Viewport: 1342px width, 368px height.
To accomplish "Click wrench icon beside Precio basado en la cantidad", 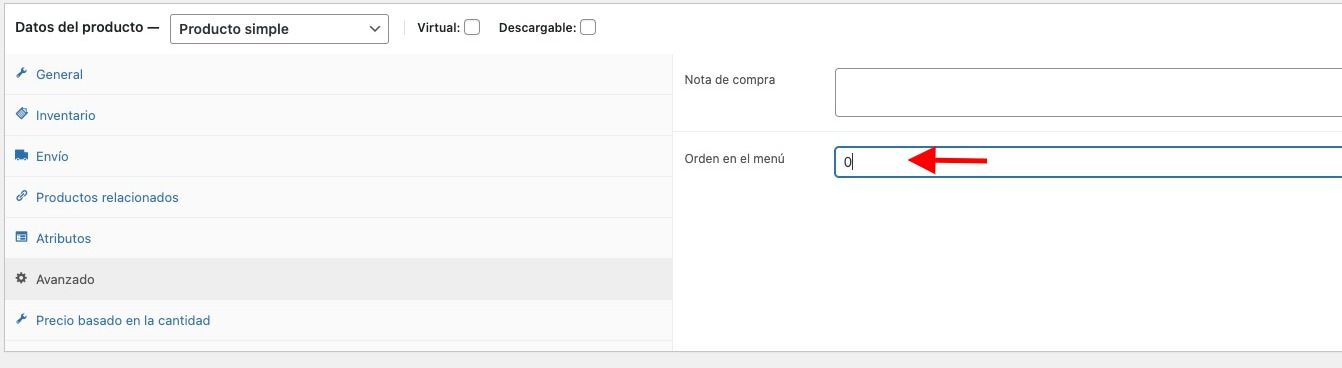I will coord(21,320).
